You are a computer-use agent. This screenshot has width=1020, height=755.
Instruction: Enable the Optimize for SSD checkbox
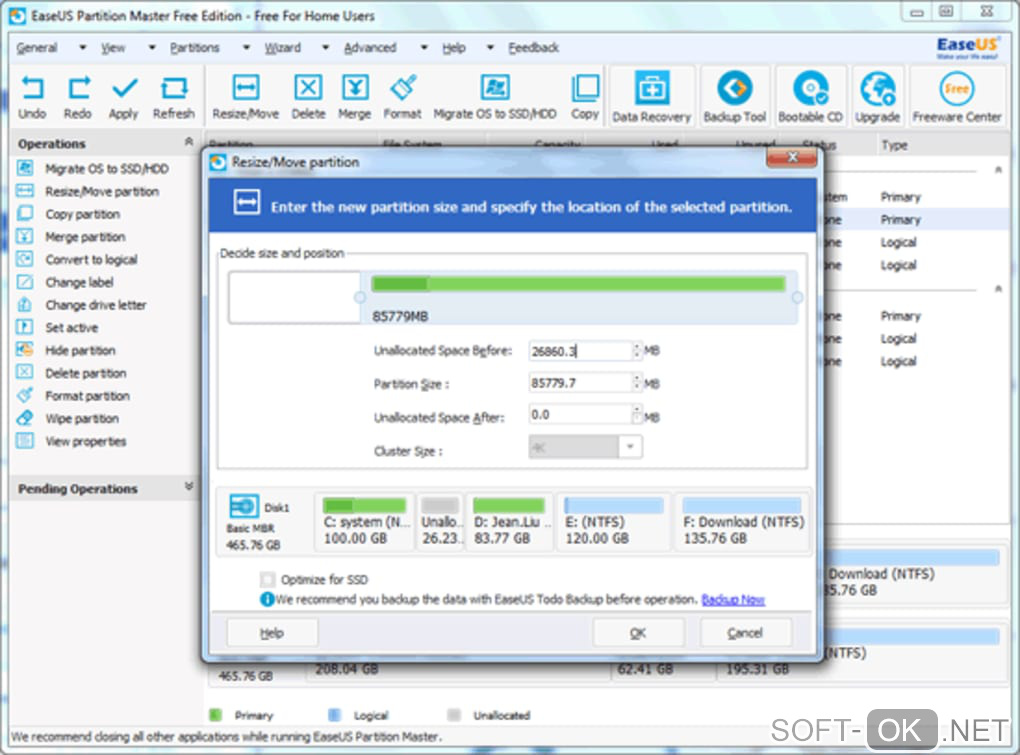267,579
